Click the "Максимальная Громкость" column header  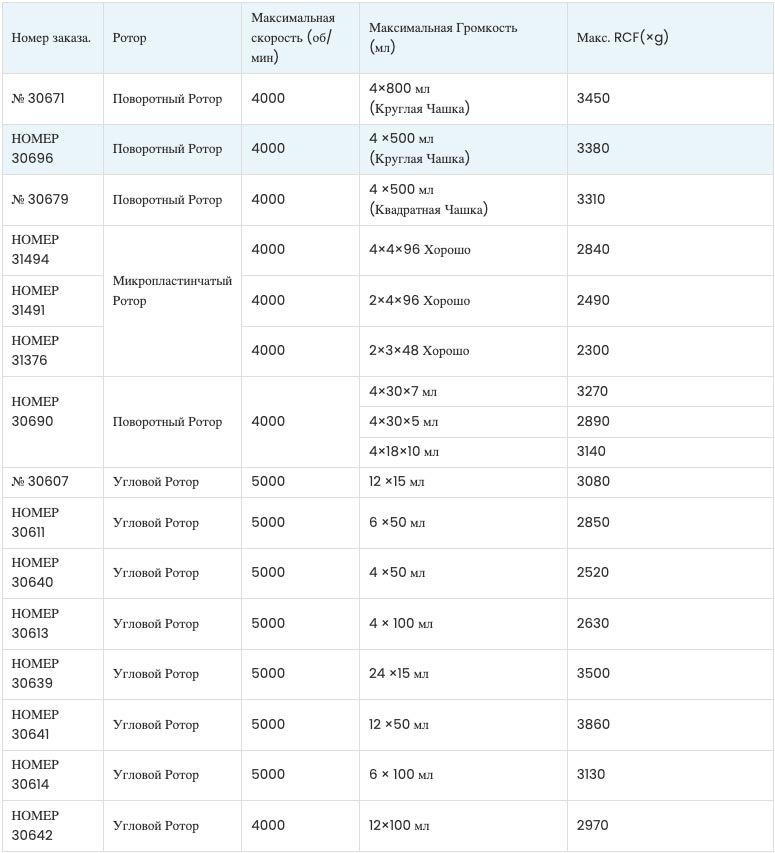click(443, 38)
